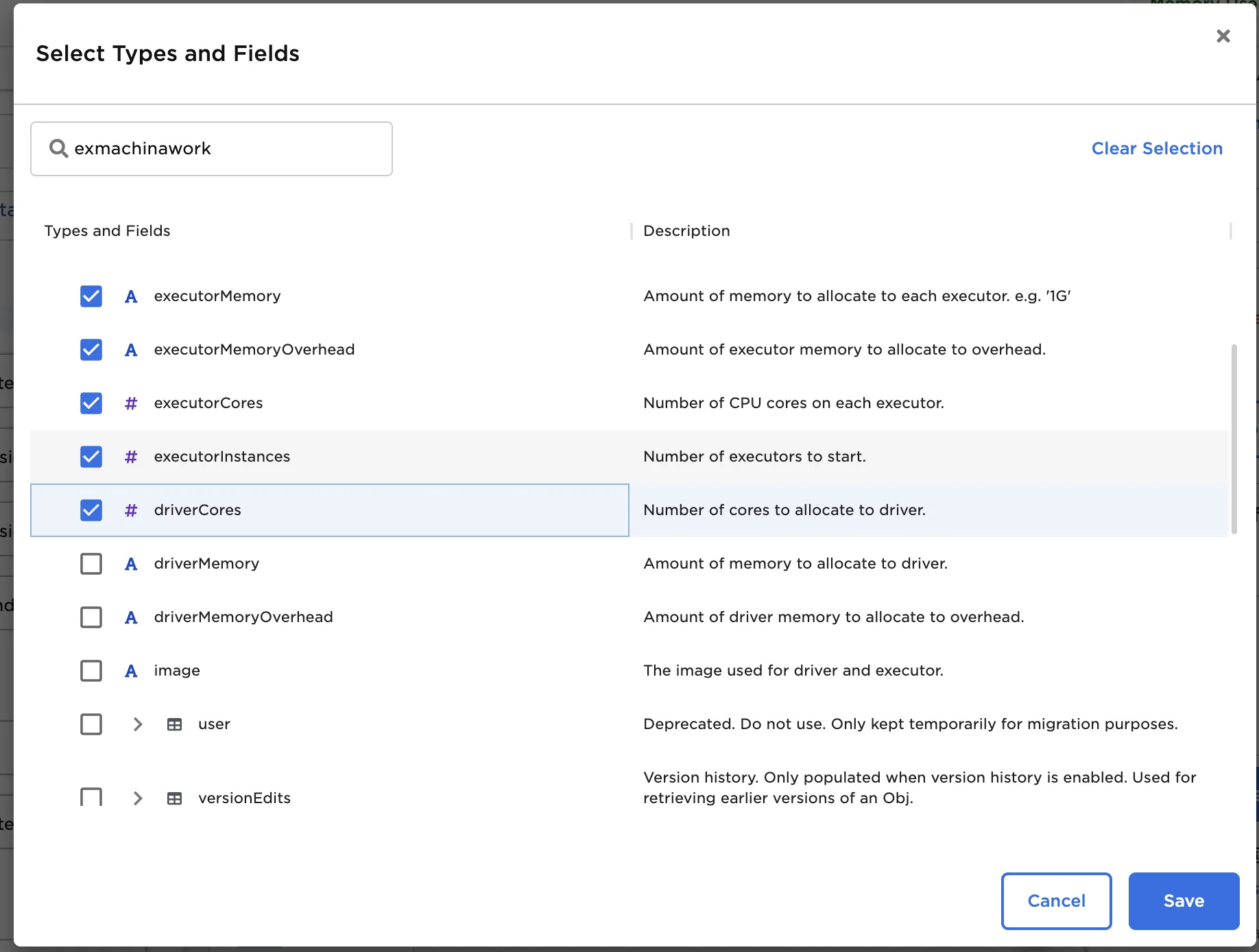
Task: Uncheck the executorMemoryOverhead checkbox
Action: (x=91, y=350)
